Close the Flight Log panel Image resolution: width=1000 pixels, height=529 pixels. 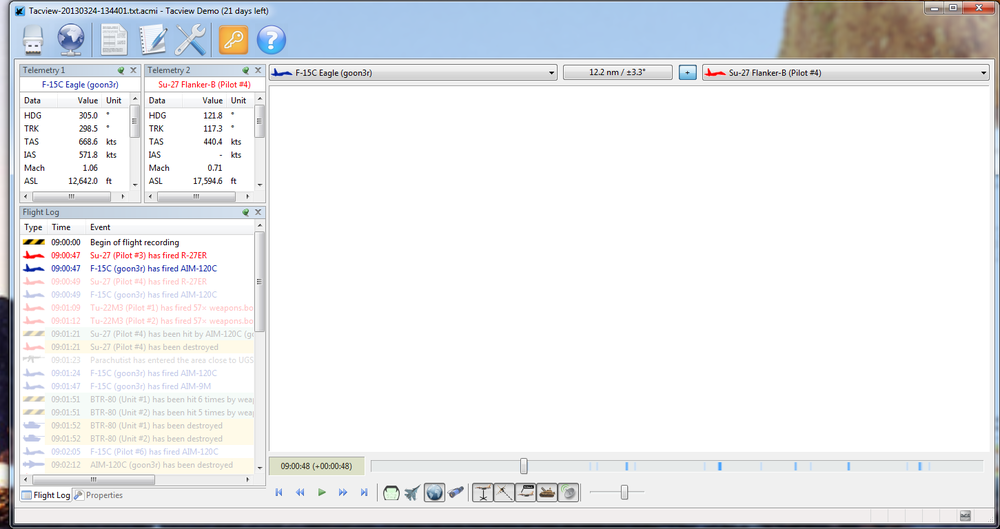tap(258, 212)
